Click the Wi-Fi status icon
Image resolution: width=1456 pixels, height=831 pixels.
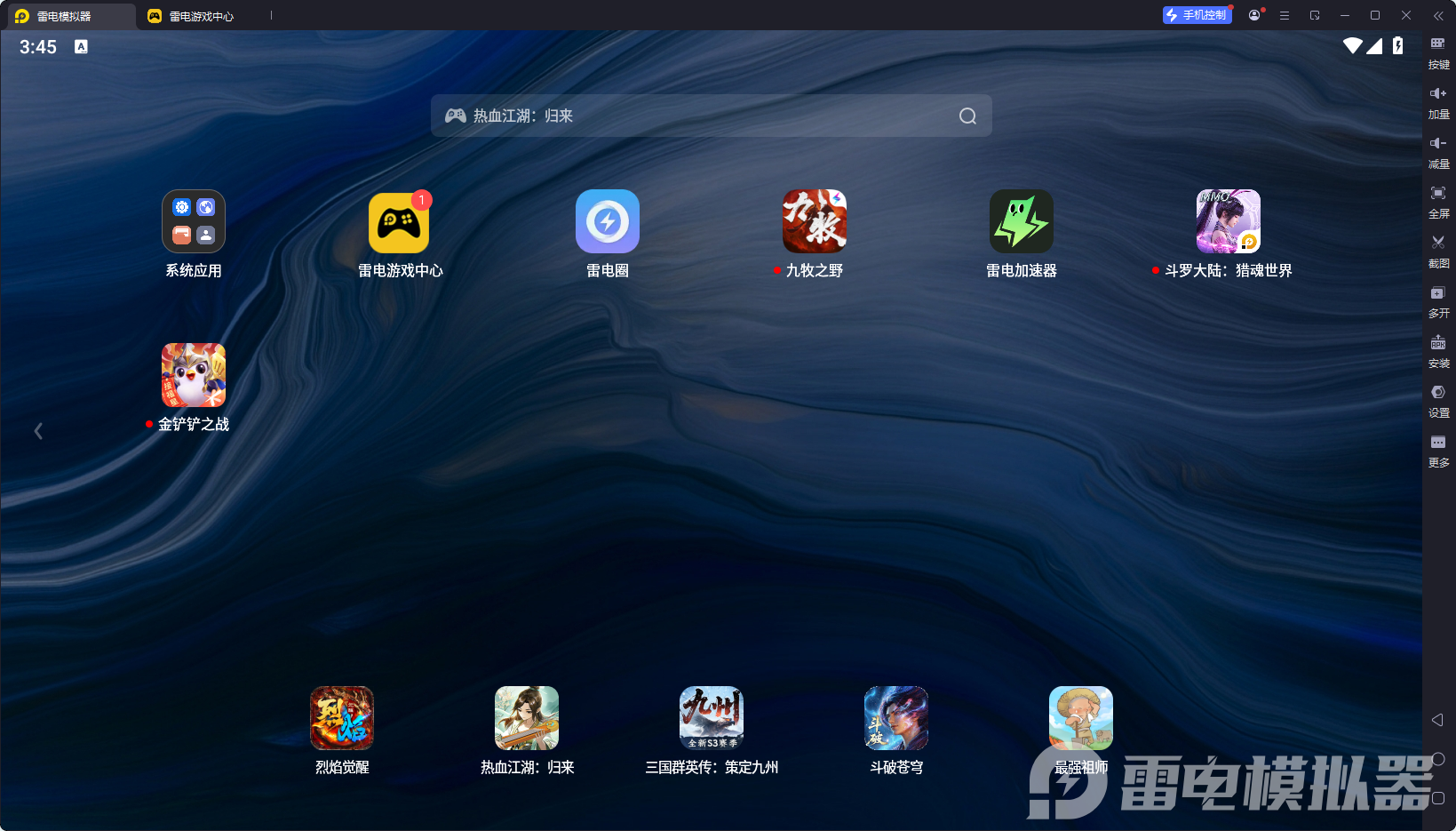tap(1352, 46)
